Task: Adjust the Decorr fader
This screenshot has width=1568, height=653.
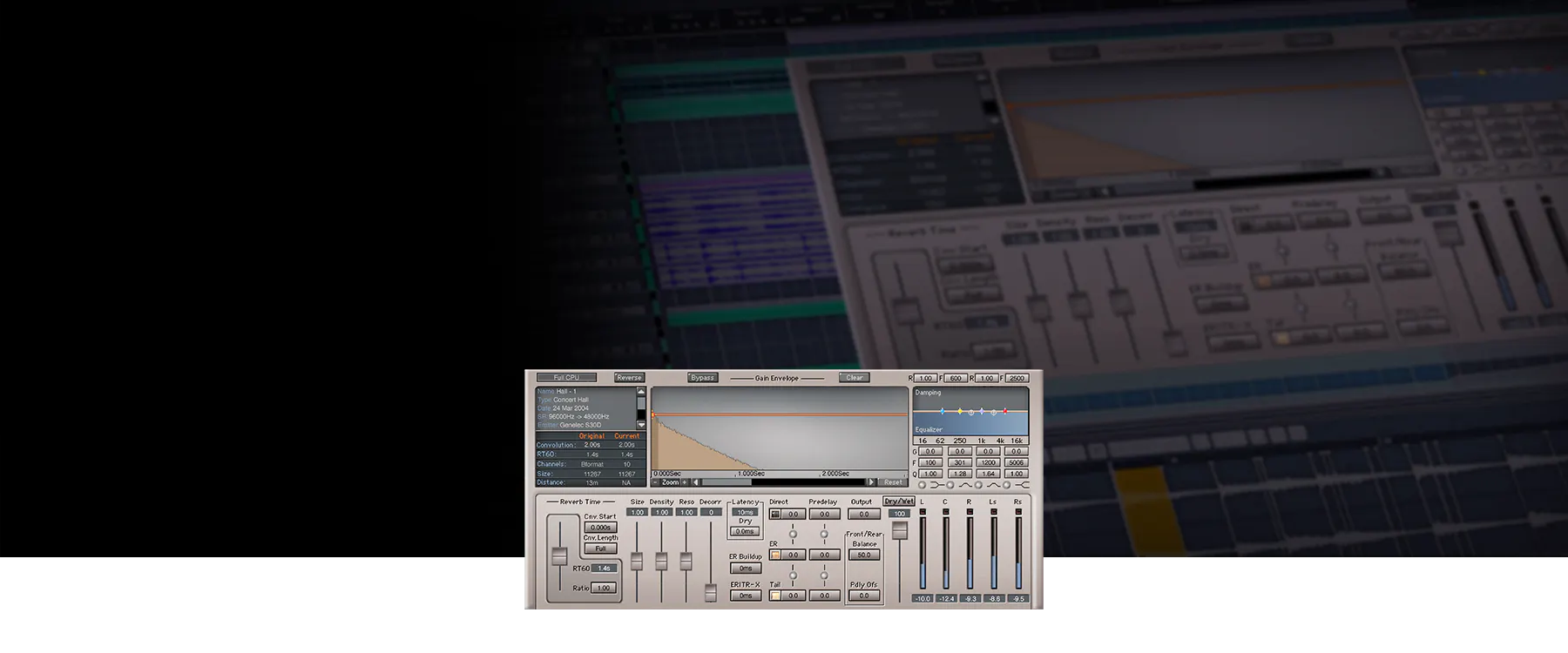Action: [711, 592]
